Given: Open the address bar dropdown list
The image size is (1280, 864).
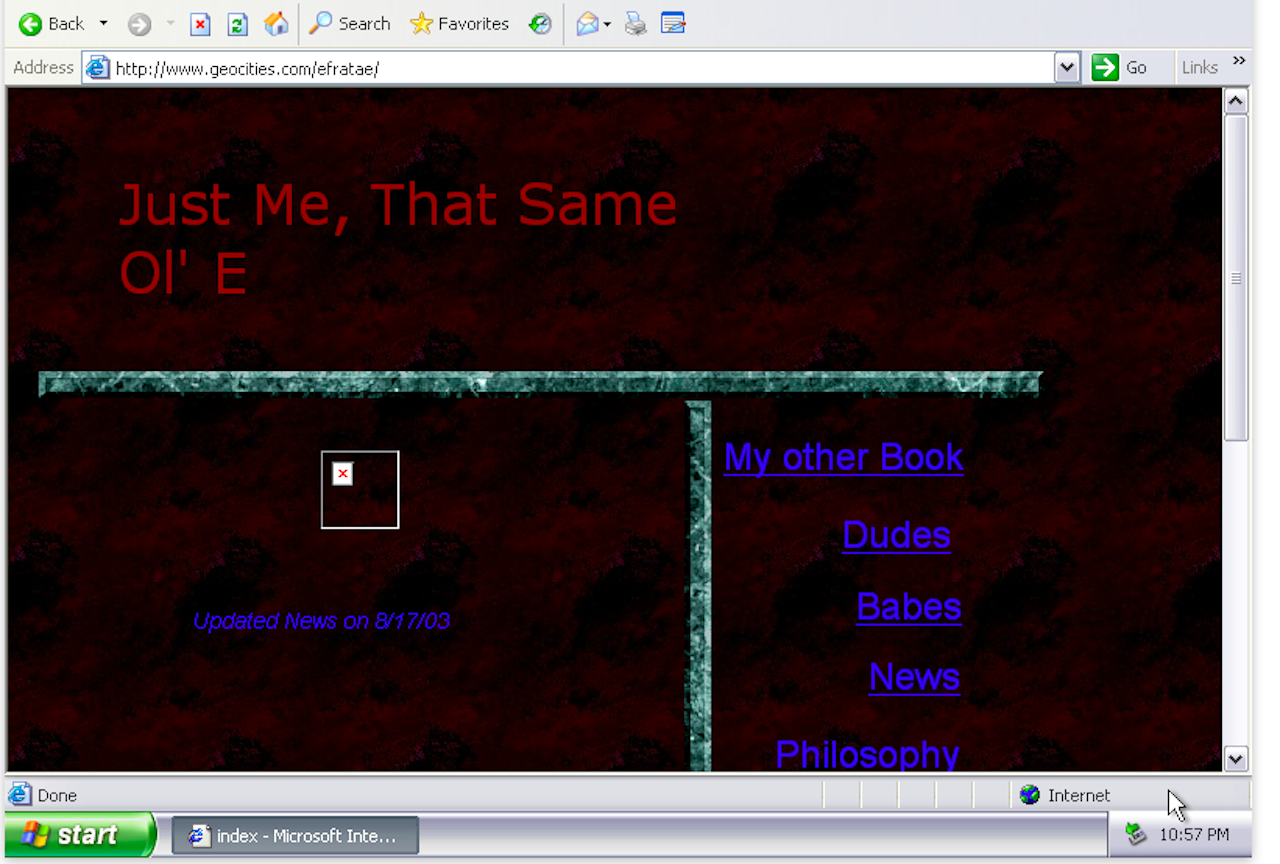Looking at the screenshot, I should 1067,68.
